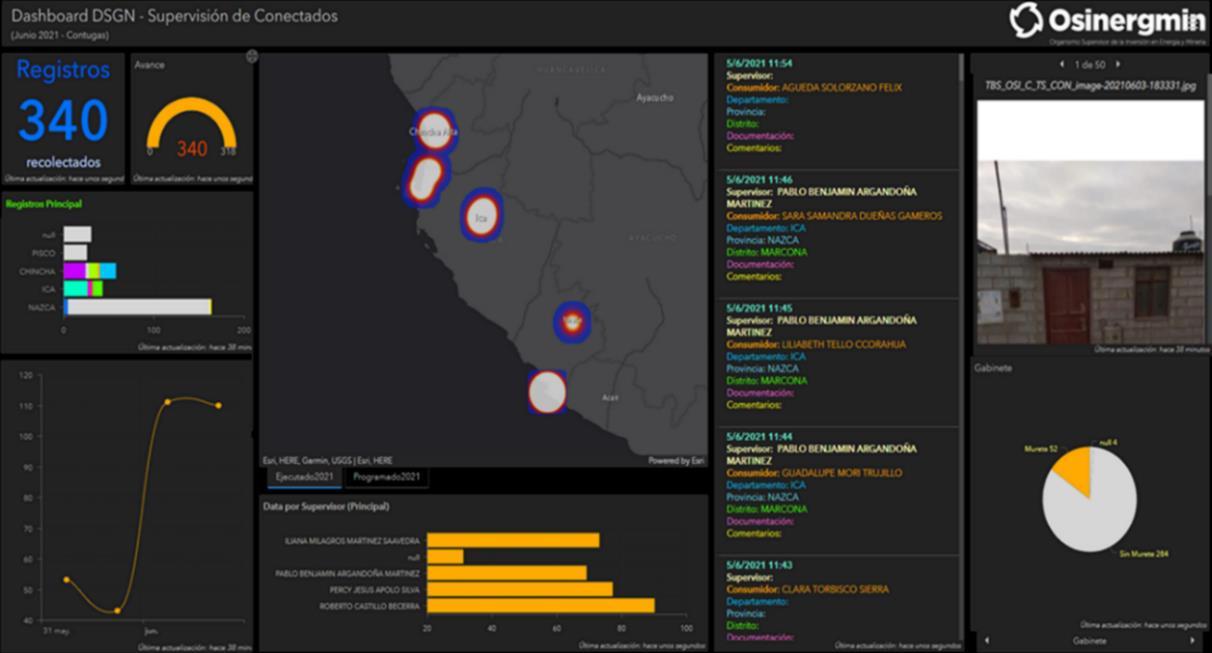Open the record dated 5/6/2021 11:44
Image resolution: width=1212 pixels, height=653 pixels.
click(836, 491)
